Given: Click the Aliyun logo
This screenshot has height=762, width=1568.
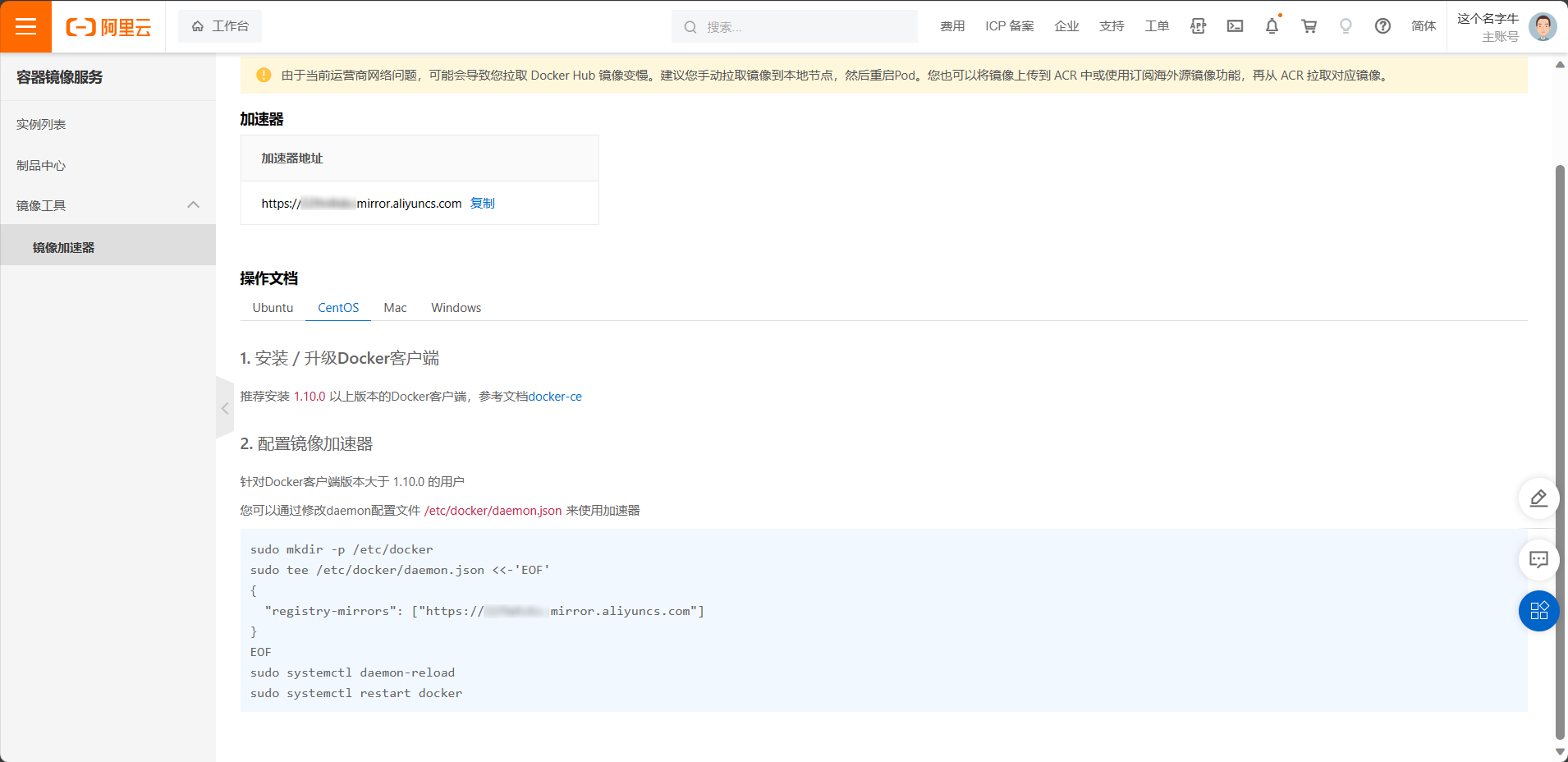Looking at the screenshot, I should [x=108, y=27].
